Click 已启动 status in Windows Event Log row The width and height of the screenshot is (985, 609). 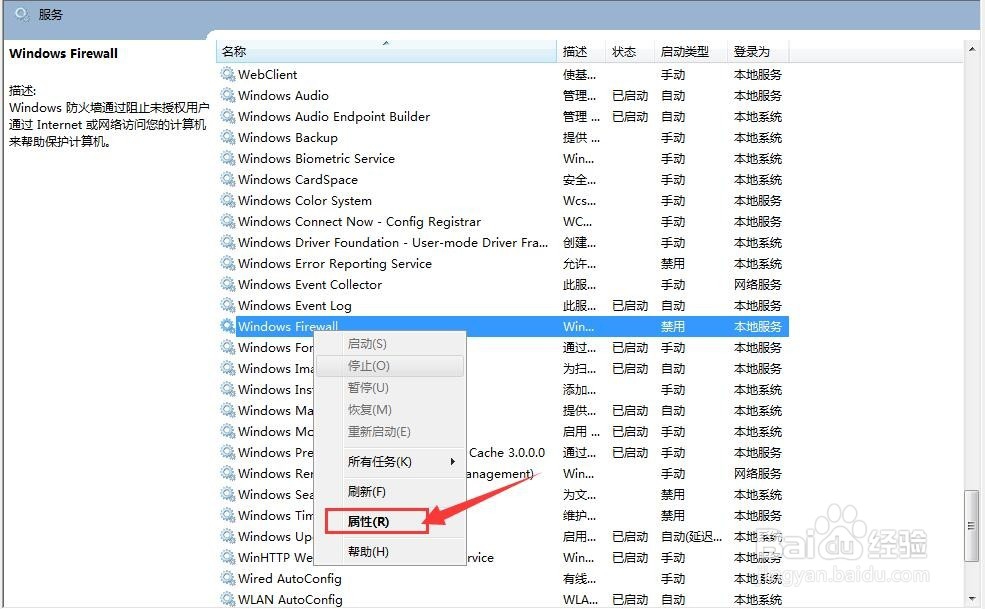click(x=630, y=305)
